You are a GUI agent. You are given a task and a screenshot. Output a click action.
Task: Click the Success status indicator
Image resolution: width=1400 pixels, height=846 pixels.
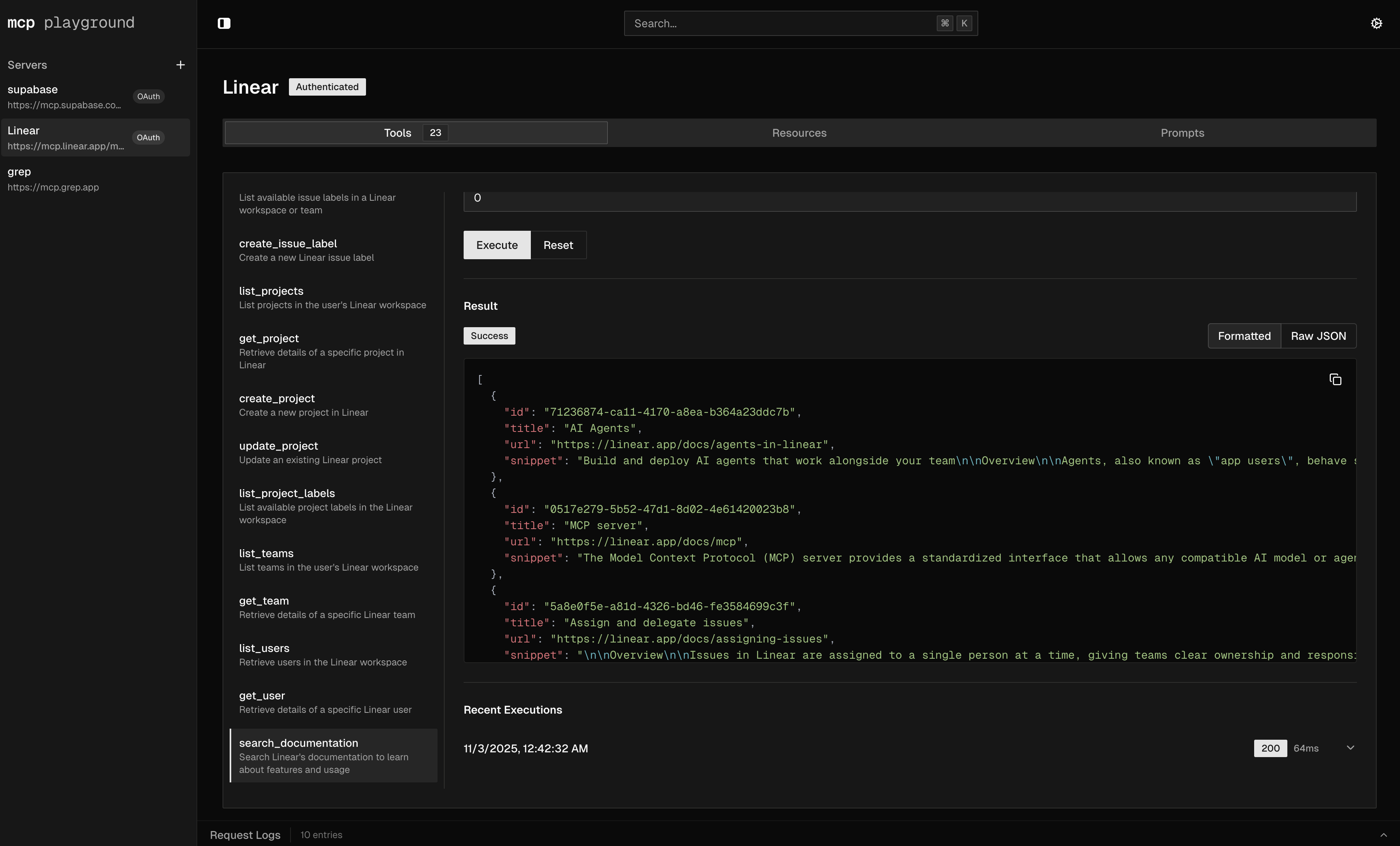pyautogui.click(x=489, y=336)
